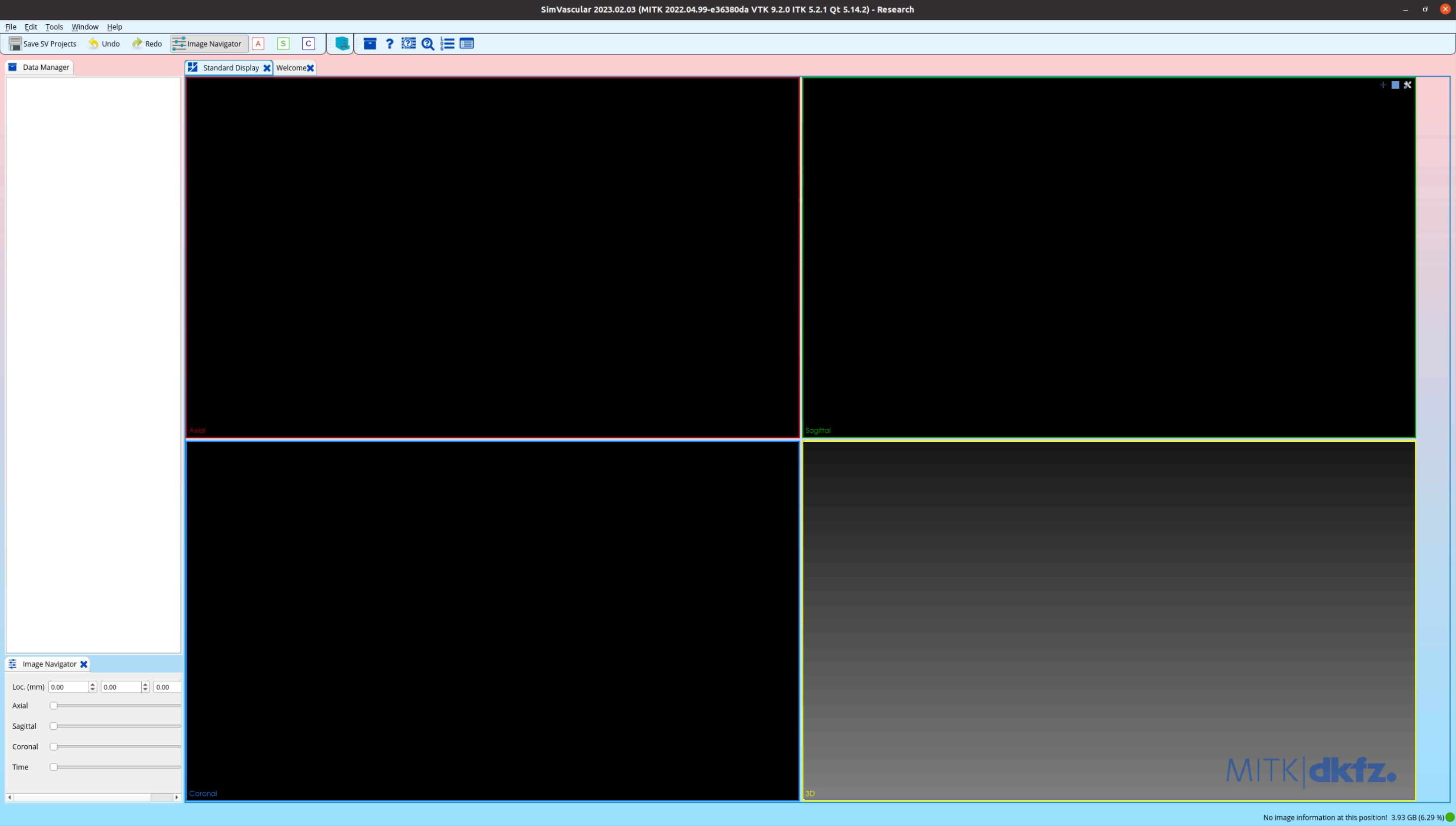Toggle maximize on the Sagittal view pane
1456x826 pixels.
click(x=1396, y=85)
